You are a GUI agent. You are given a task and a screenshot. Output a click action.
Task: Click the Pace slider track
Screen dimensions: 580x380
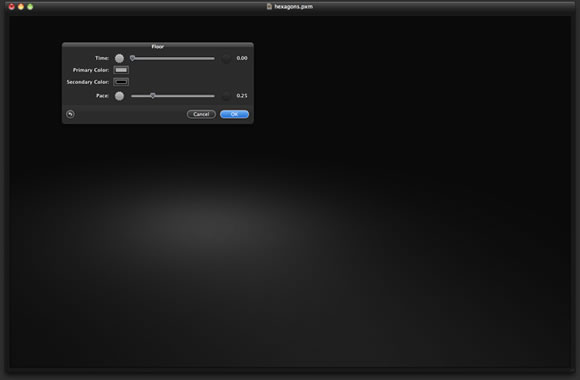[173, 96]
